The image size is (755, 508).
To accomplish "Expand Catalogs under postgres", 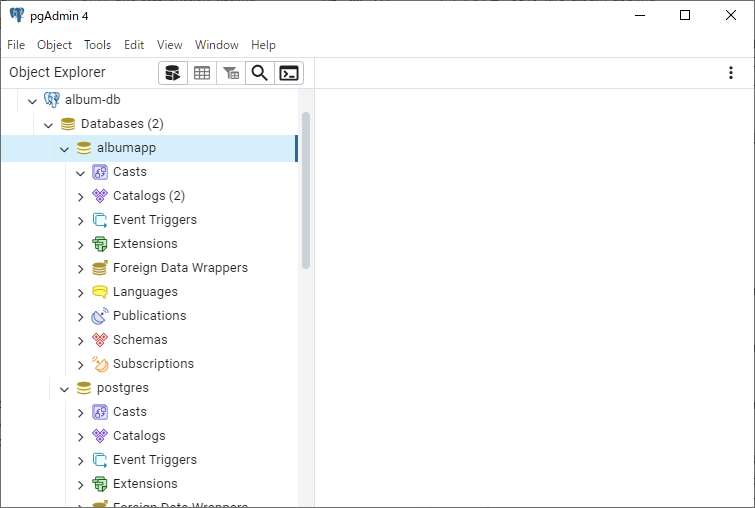I will click(80, 436).
